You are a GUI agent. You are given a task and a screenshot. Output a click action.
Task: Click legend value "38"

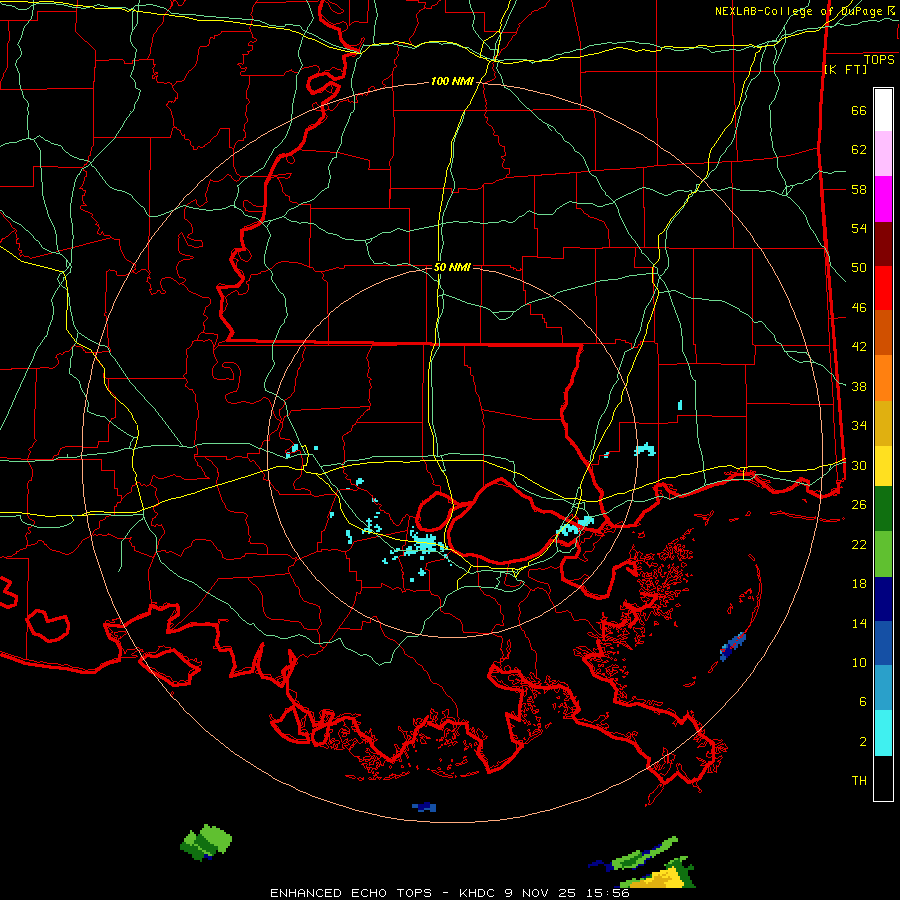tap(859, 387)
